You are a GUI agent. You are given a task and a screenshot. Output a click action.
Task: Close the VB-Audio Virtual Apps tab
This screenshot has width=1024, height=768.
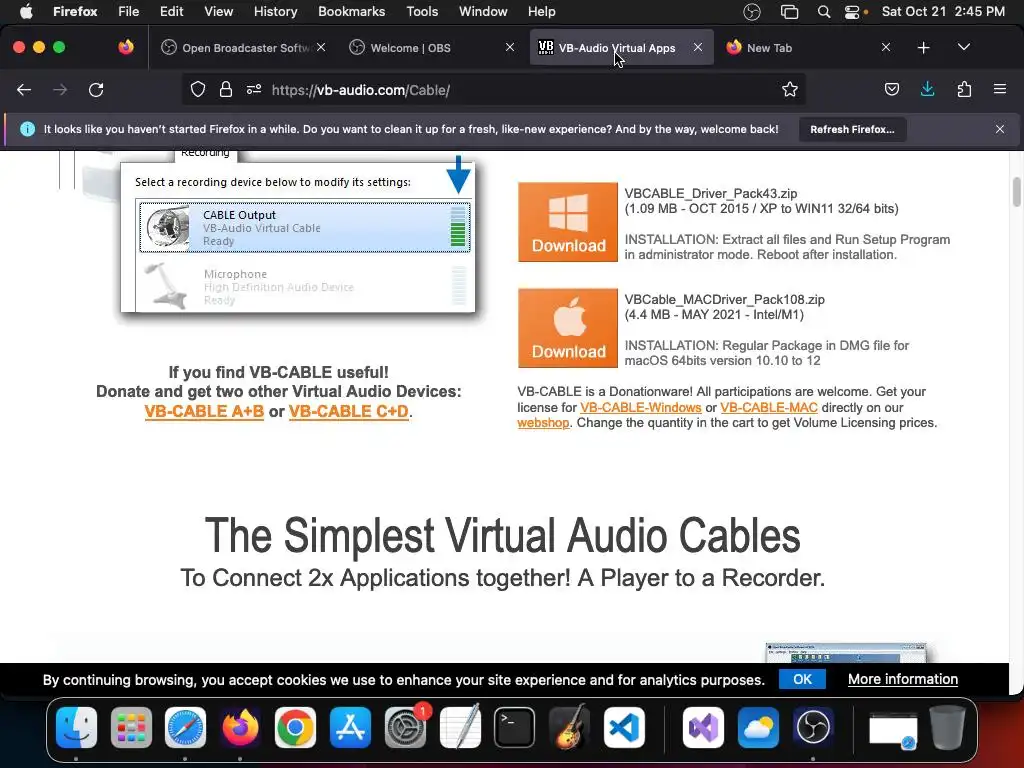point(697,48)
